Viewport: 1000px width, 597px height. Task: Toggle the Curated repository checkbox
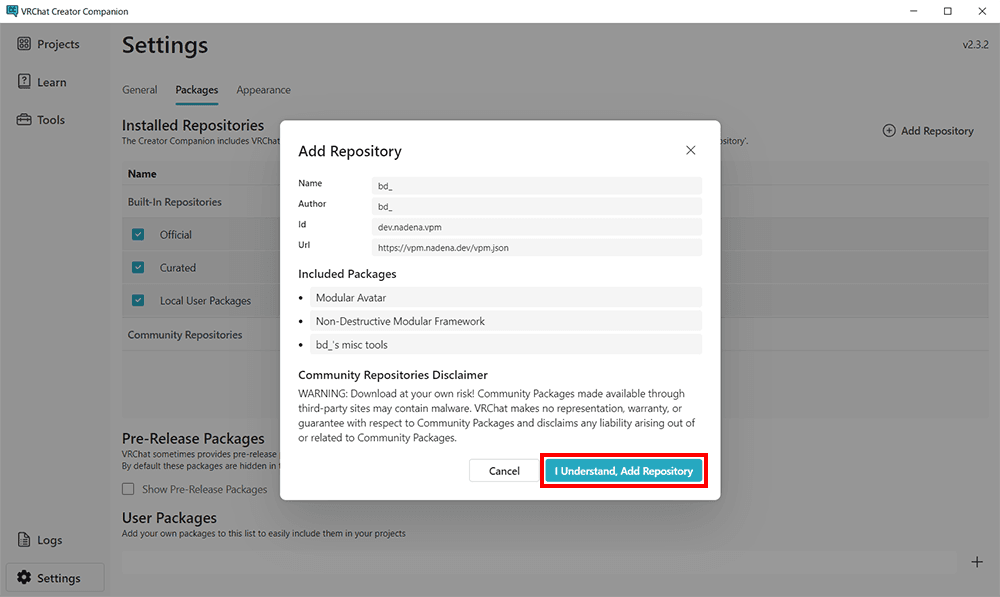(138, 267)
